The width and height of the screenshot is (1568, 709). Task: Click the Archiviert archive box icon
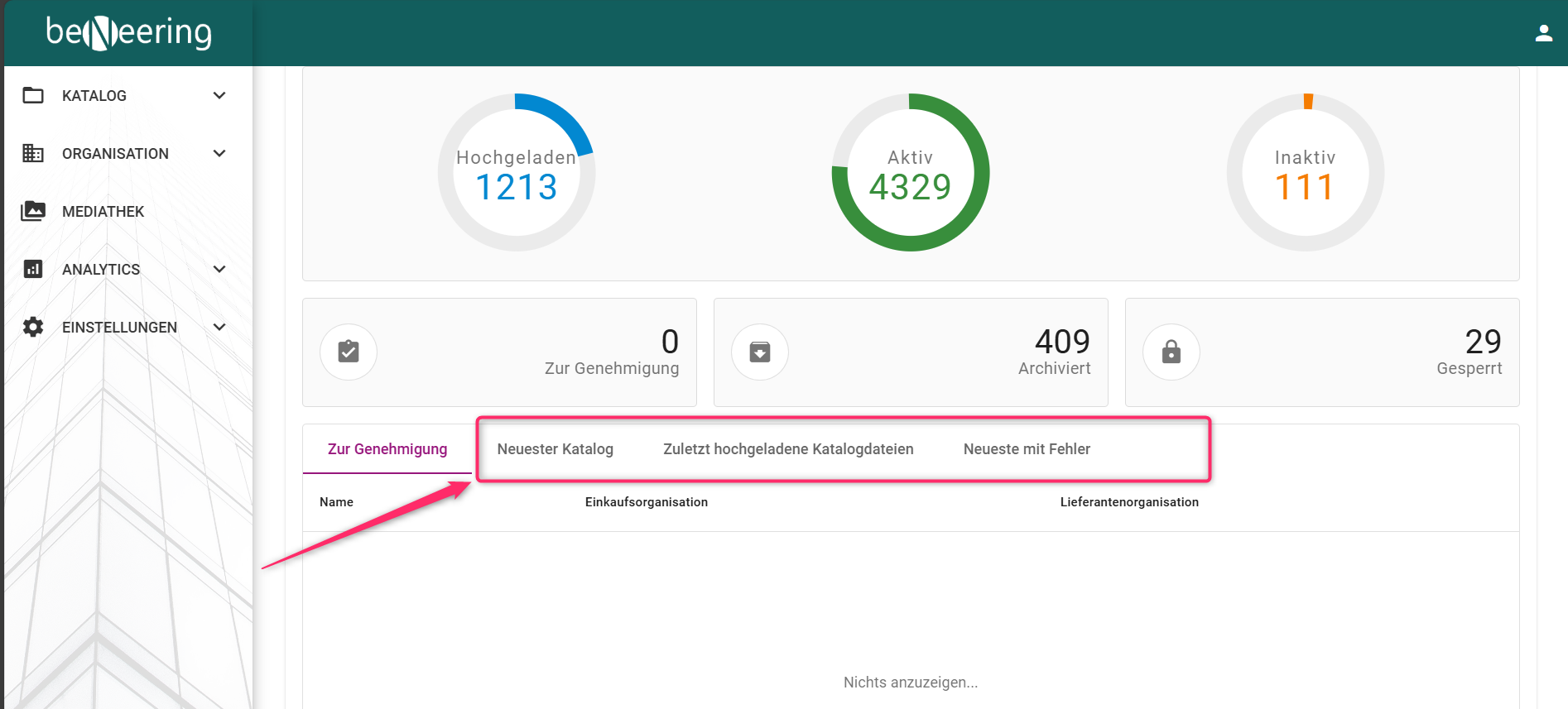[759, 352]
